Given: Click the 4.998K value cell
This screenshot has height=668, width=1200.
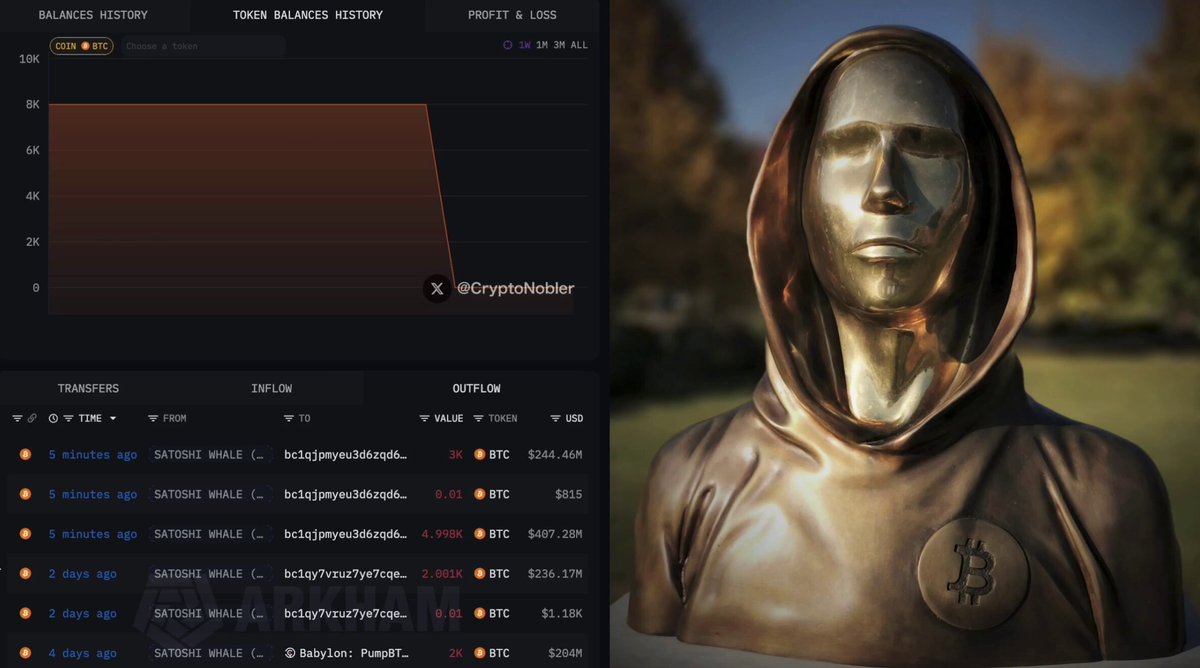Looking at the screenshot, I should click(441, 534).
